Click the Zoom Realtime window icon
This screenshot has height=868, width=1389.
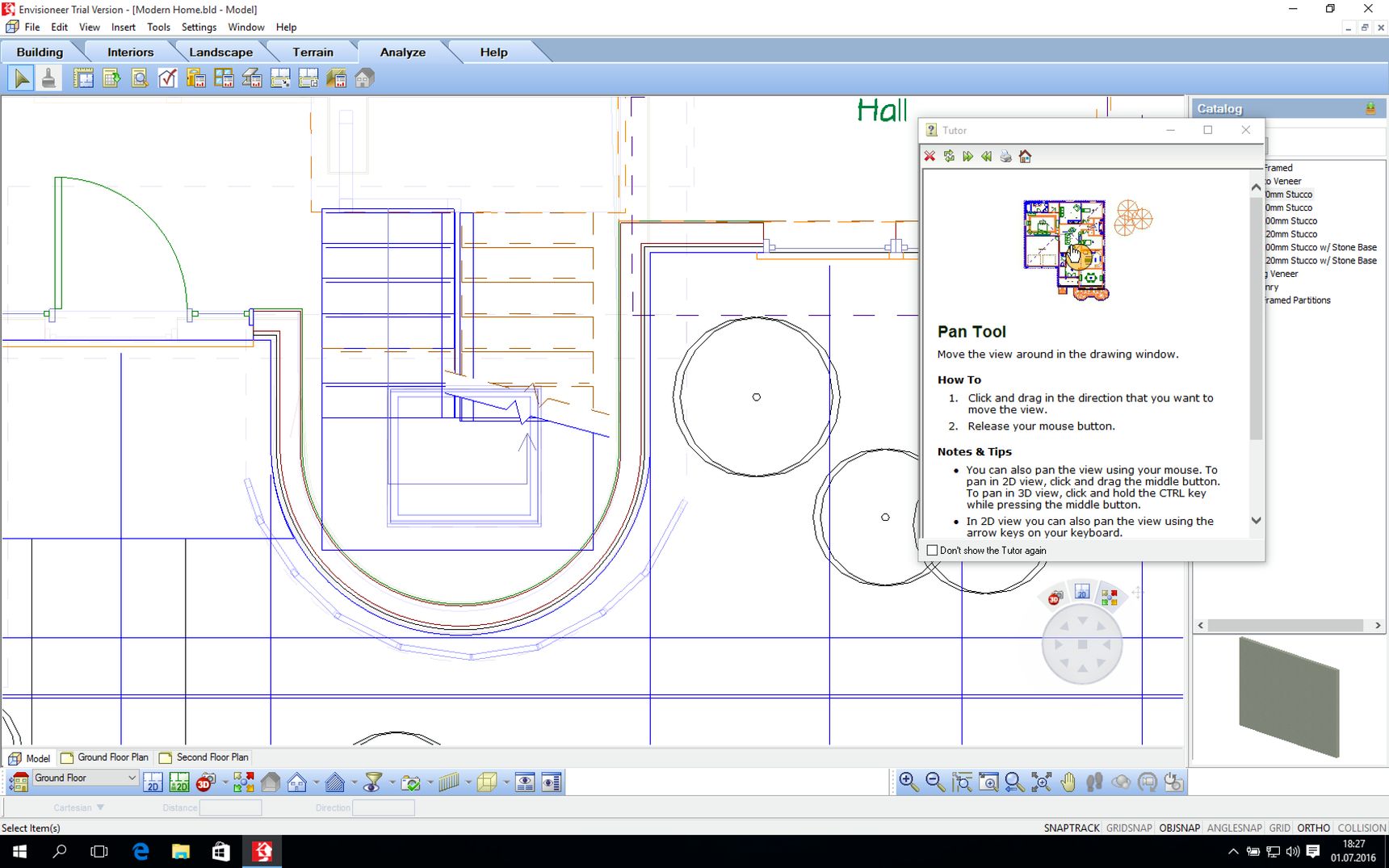click(x=988, y=782)
